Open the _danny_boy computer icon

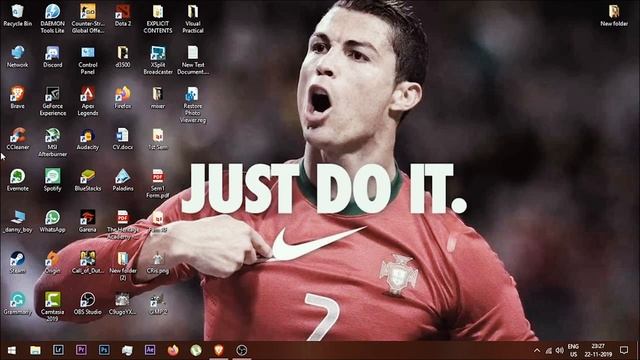18,222
